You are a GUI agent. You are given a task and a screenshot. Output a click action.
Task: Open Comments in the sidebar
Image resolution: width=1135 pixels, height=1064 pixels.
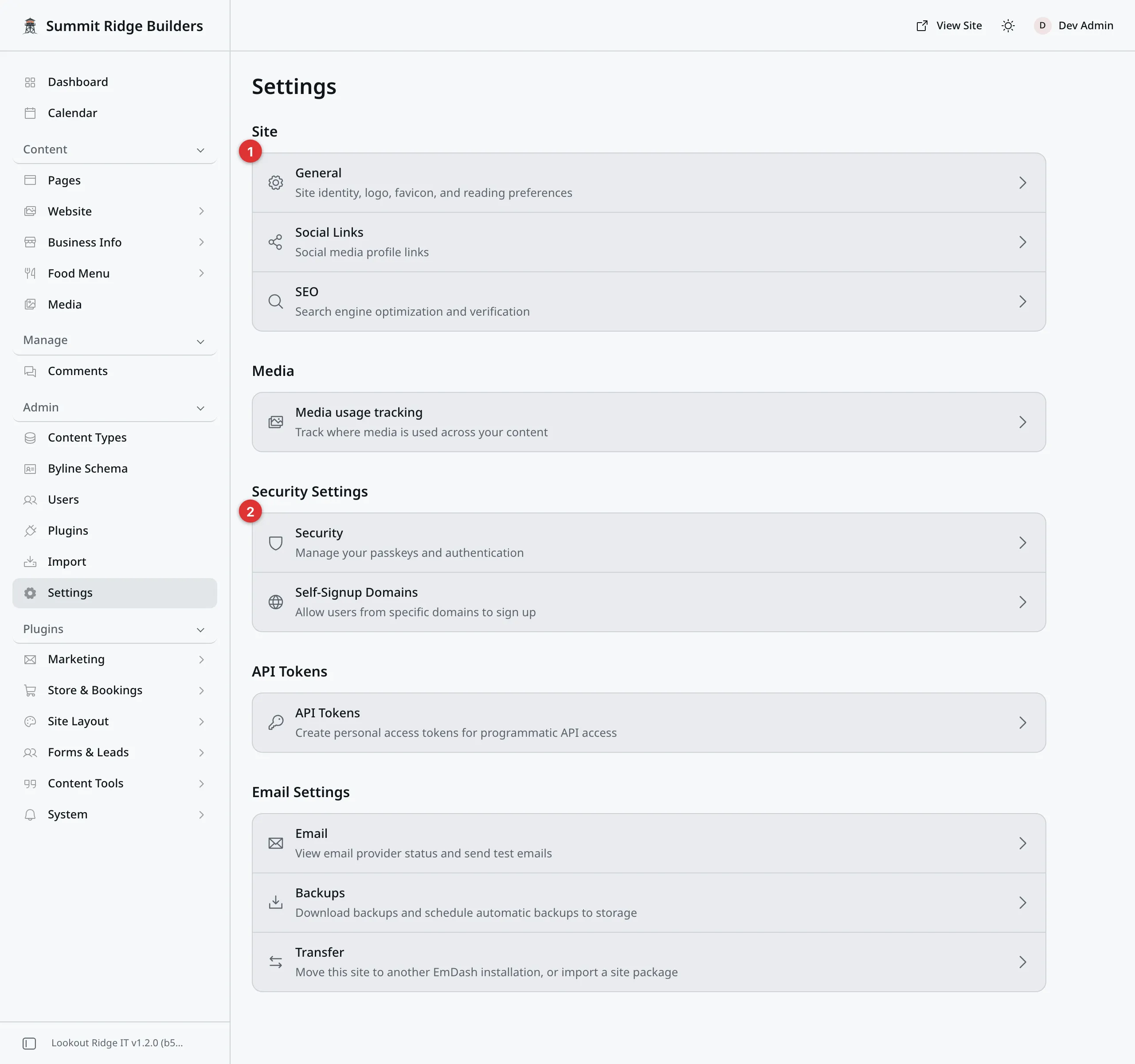[x=115, y=371]
